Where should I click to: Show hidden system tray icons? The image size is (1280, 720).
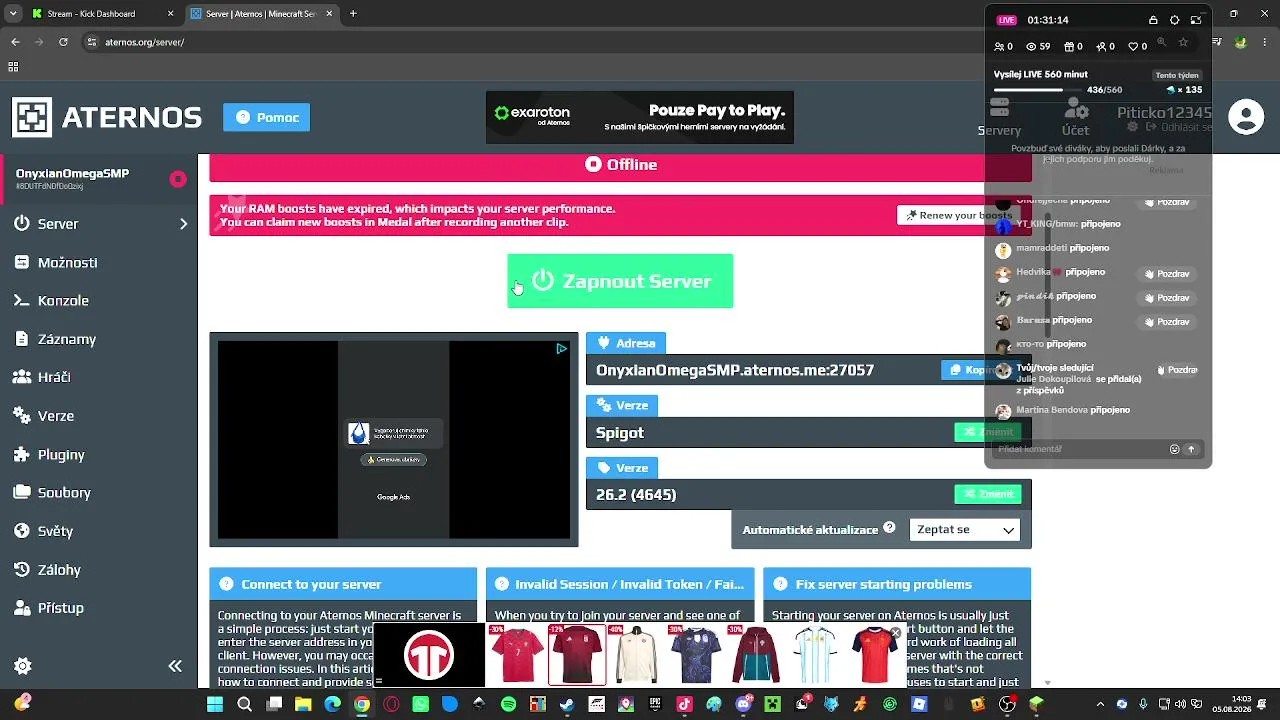click(1100, 704)
